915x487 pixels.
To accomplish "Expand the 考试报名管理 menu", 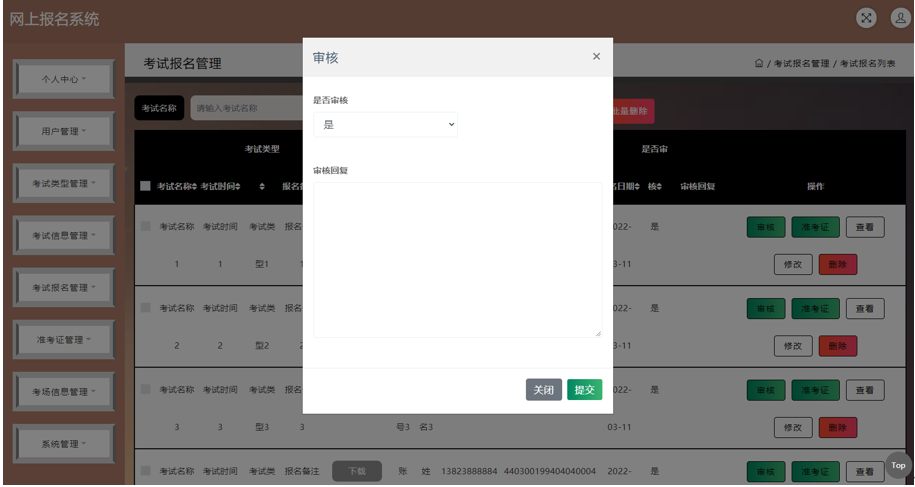I will [x=64, y=288].
